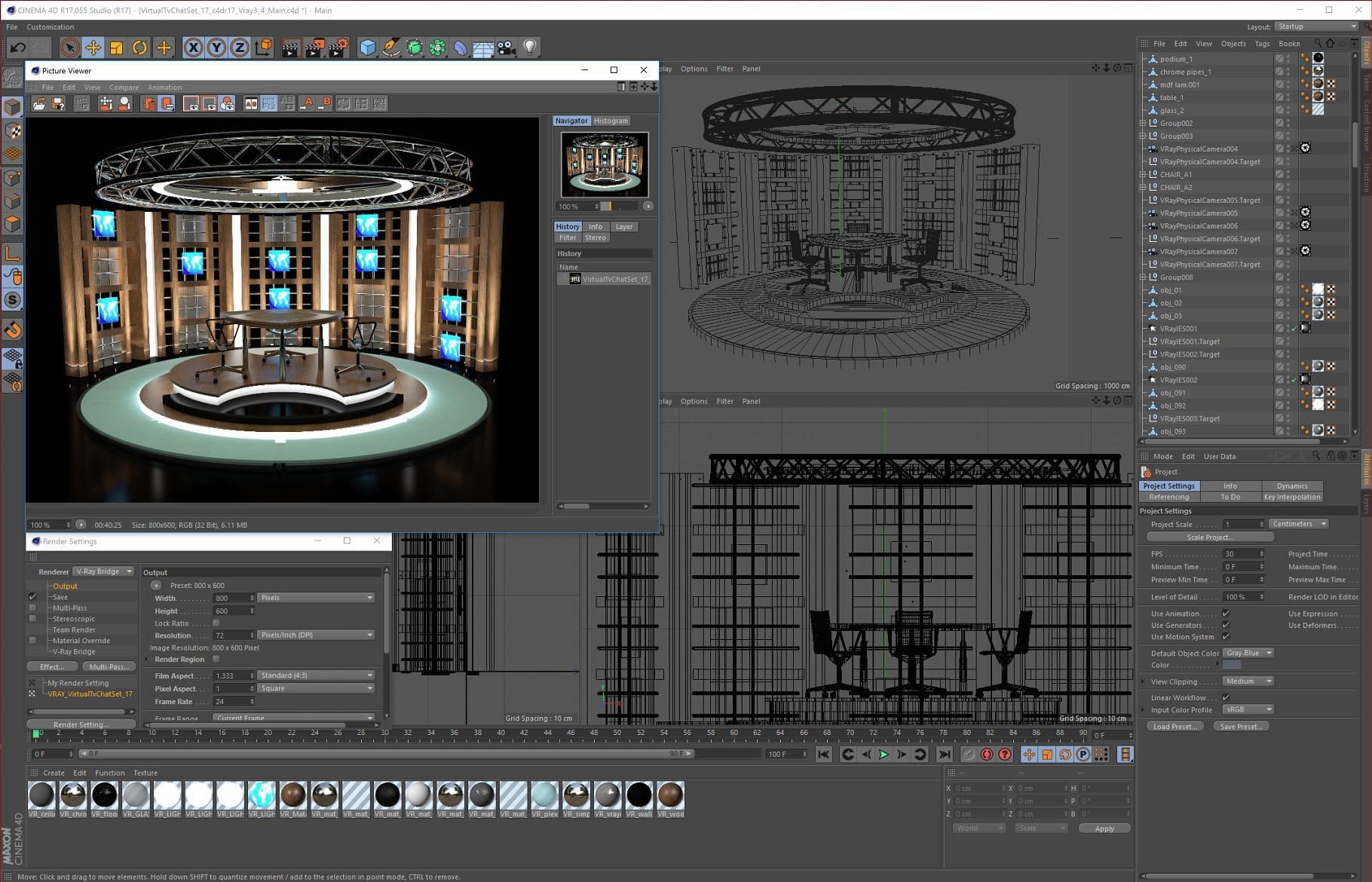This screenshot has width=1372, height=882.
Task: Open File menu in Picture Viewer
Action: coord(47,87)
